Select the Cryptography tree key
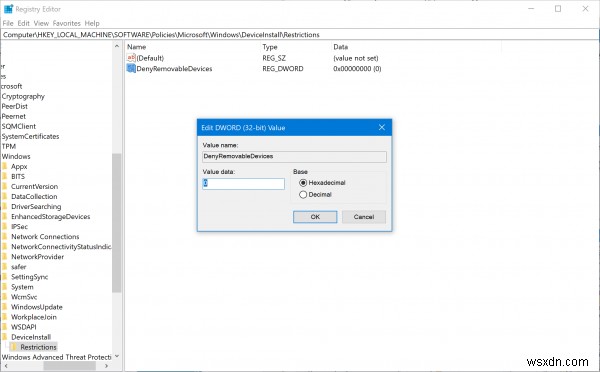The height and width of the screenshot is (372, 600). pyautogui.click(x=23, y=96)
